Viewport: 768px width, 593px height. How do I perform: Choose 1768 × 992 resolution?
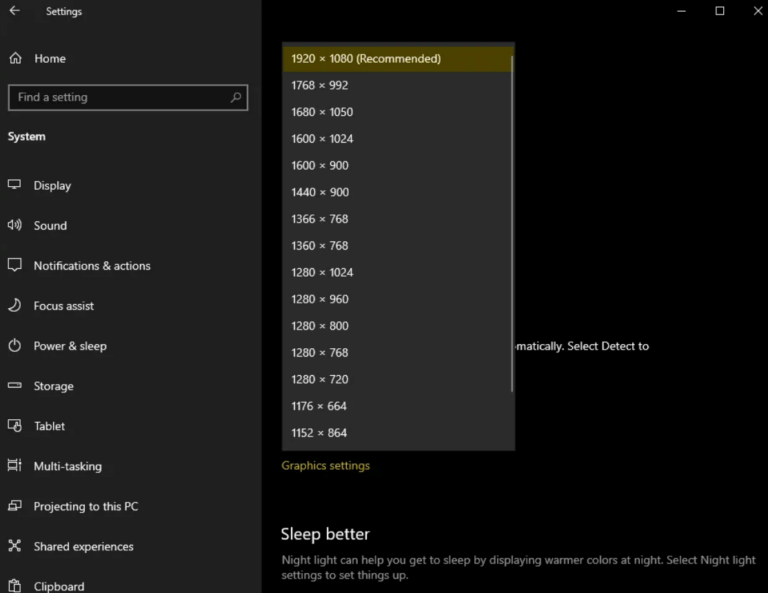point(398,85)
